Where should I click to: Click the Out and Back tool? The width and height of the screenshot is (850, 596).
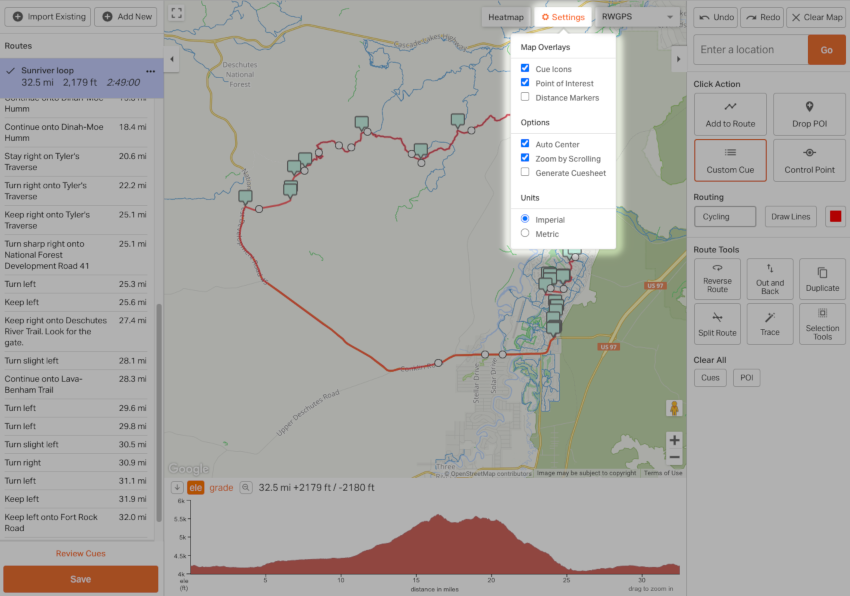point(770,279)
